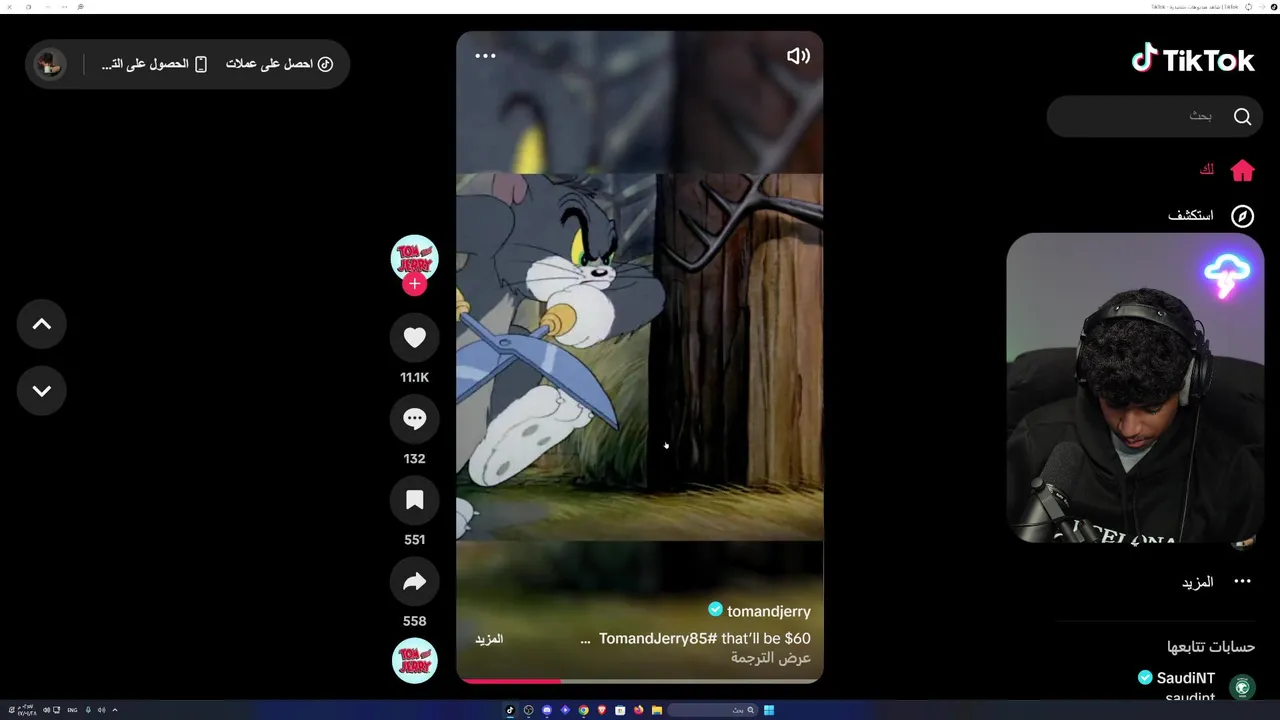
Task: Open Firefox from the taskbar
Action: [639, 710]
